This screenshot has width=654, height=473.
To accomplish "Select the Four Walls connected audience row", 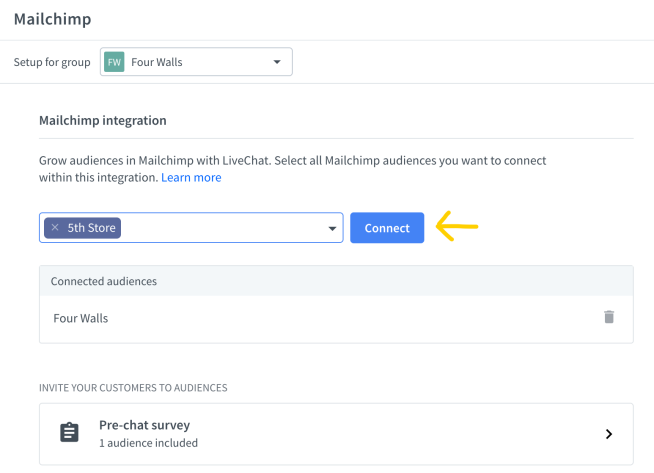I will tap(300, 318).
